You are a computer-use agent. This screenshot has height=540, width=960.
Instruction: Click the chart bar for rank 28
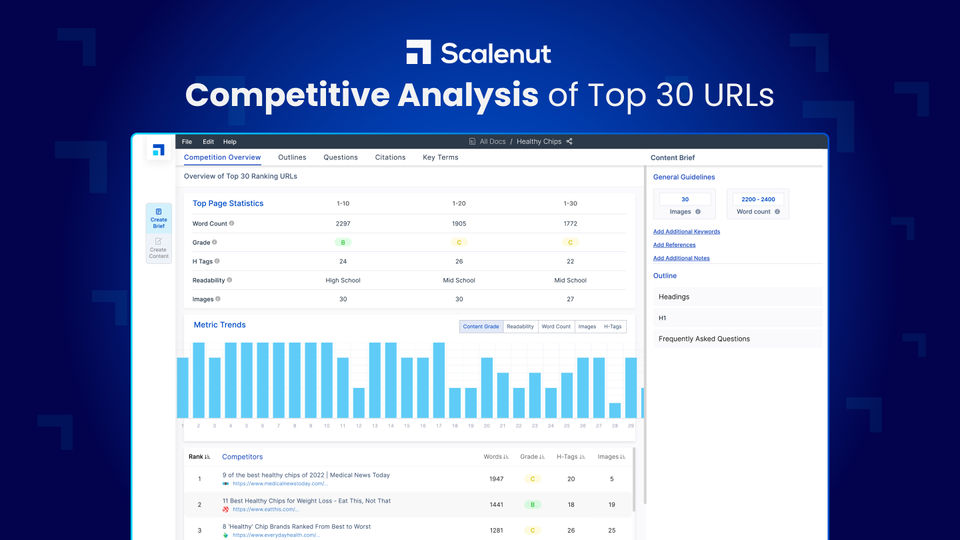(615, 410)
